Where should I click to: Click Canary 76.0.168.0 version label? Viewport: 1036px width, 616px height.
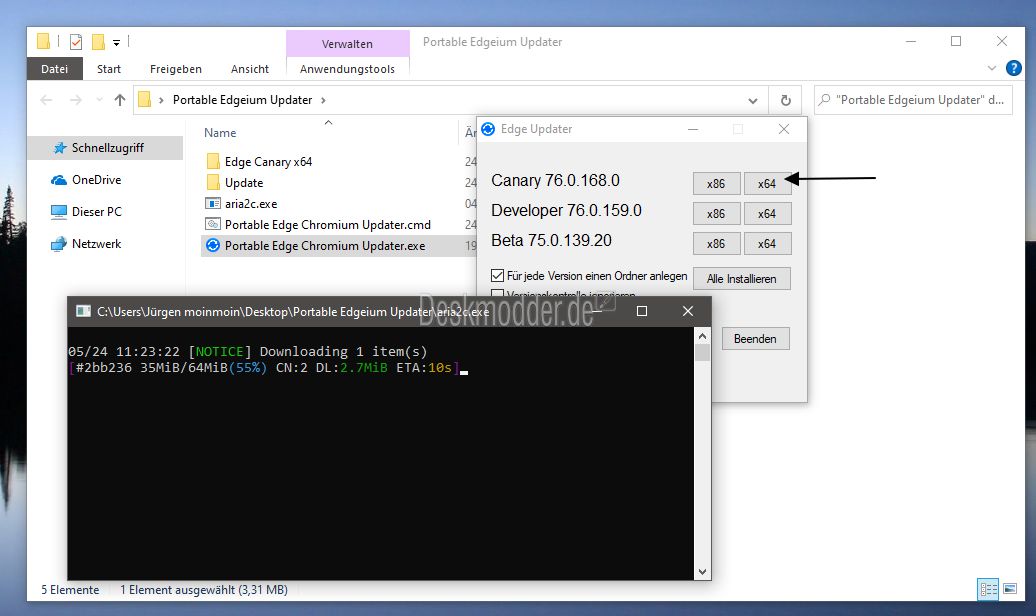point(556,180)
